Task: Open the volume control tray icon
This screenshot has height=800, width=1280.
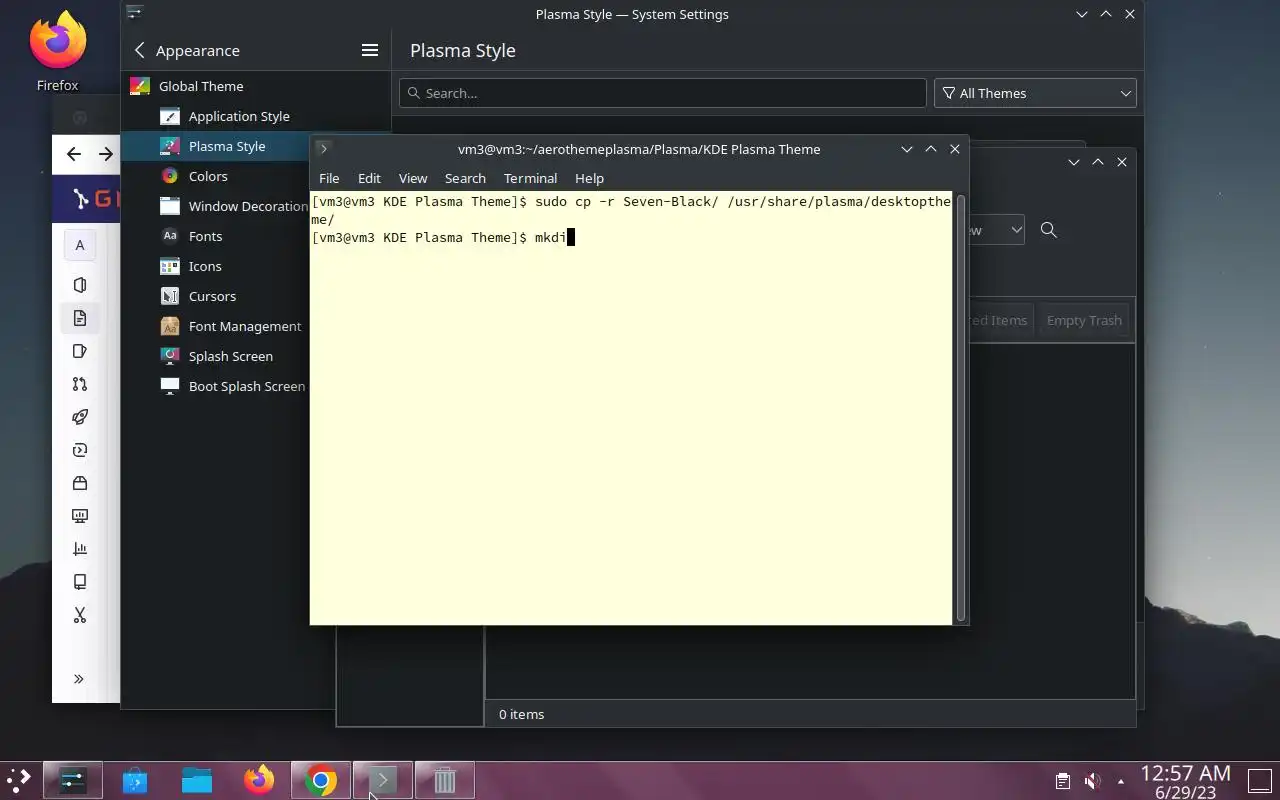Action: click(1093, 781)
